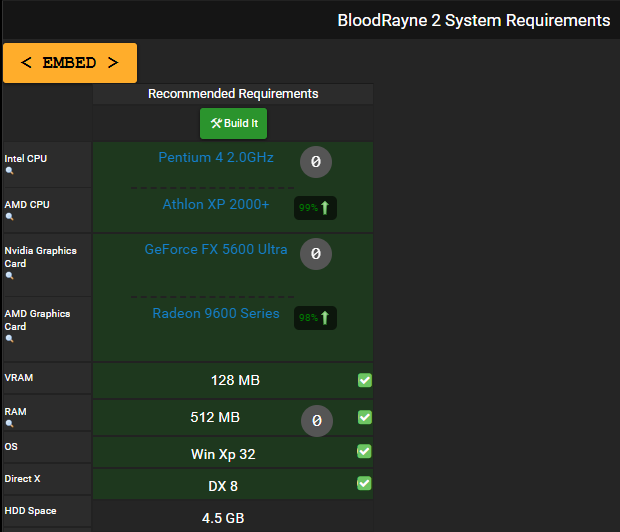Open the Athlon XP 2000+ link
This screenshot has height=532, width=620.
coord(216,204)
